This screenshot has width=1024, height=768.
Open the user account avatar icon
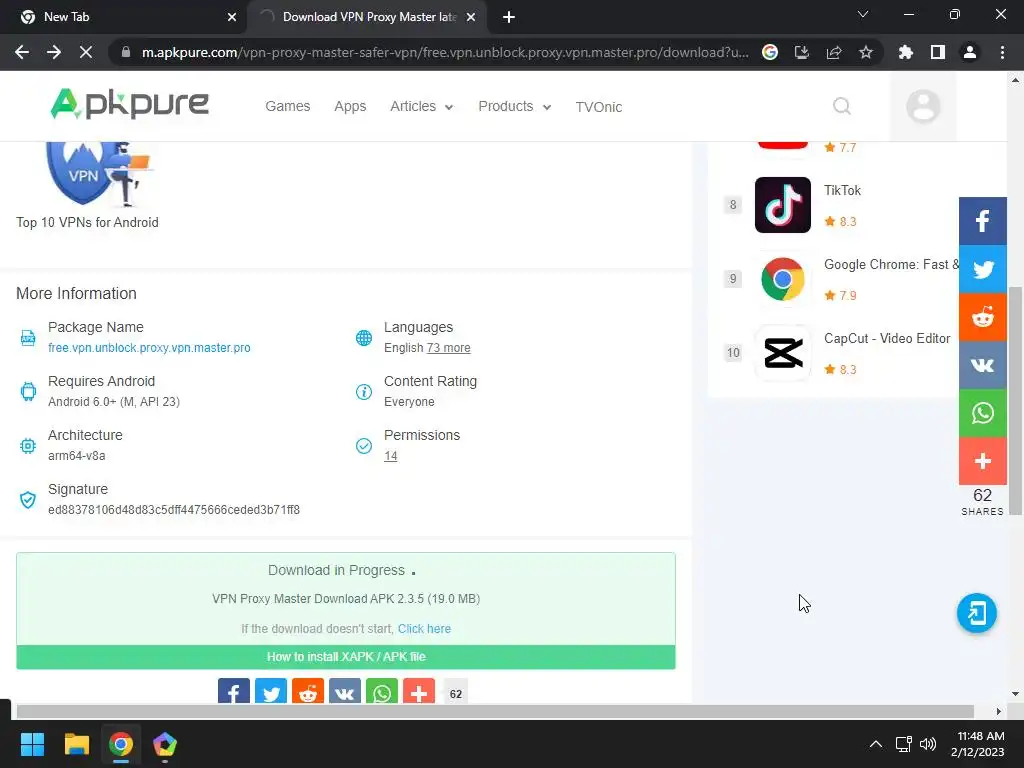click(923, 106)
